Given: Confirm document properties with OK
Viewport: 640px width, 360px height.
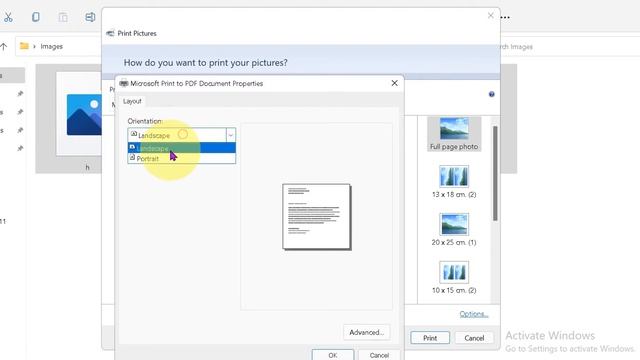Looking at the screenshot, I should (x=333, y=355).
